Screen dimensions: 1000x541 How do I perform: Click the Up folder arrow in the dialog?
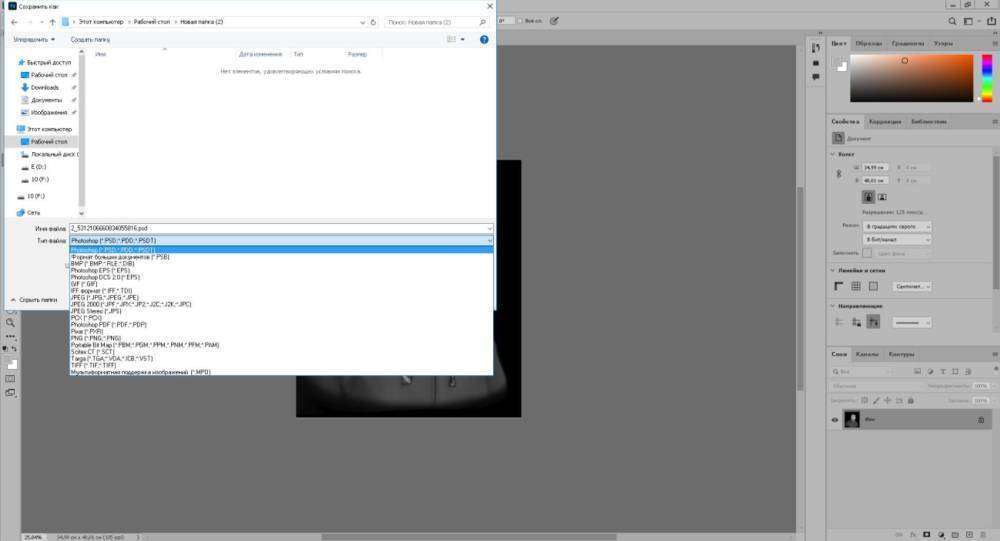coord(52,21)
